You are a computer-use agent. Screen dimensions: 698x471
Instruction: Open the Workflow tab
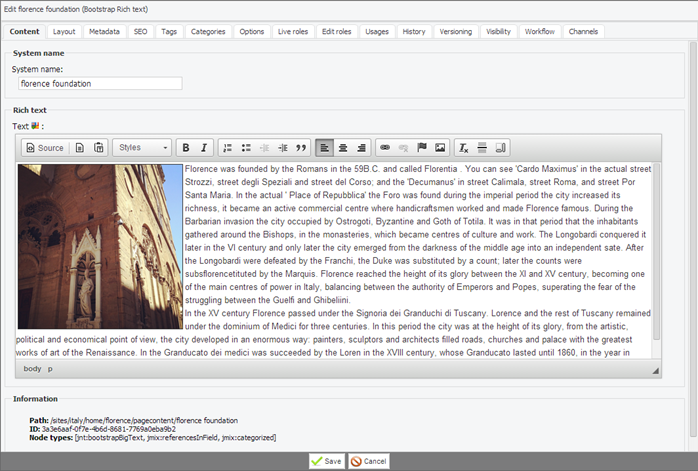[x=540, y=32]
